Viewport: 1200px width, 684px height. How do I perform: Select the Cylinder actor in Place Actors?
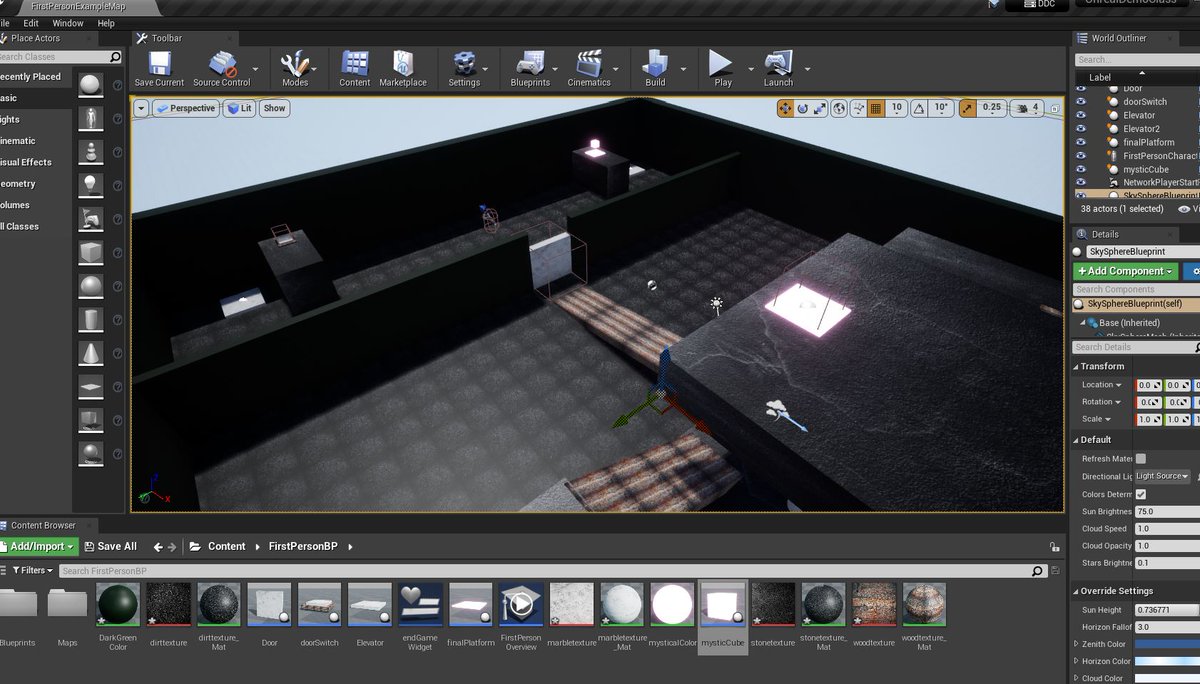[91, 320]
